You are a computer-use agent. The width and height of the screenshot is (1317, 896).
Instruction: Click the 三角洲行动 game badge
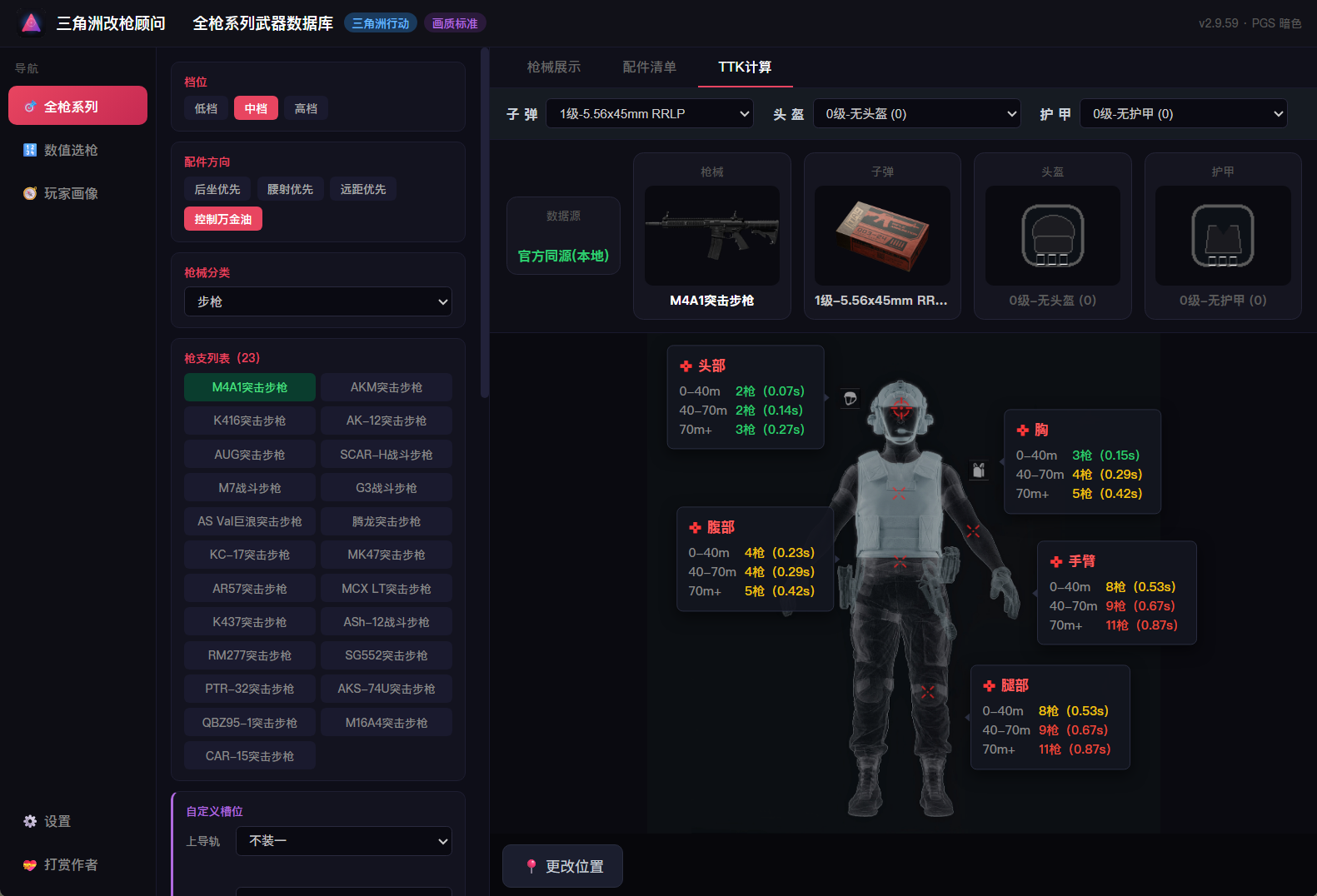pos(381,23)
